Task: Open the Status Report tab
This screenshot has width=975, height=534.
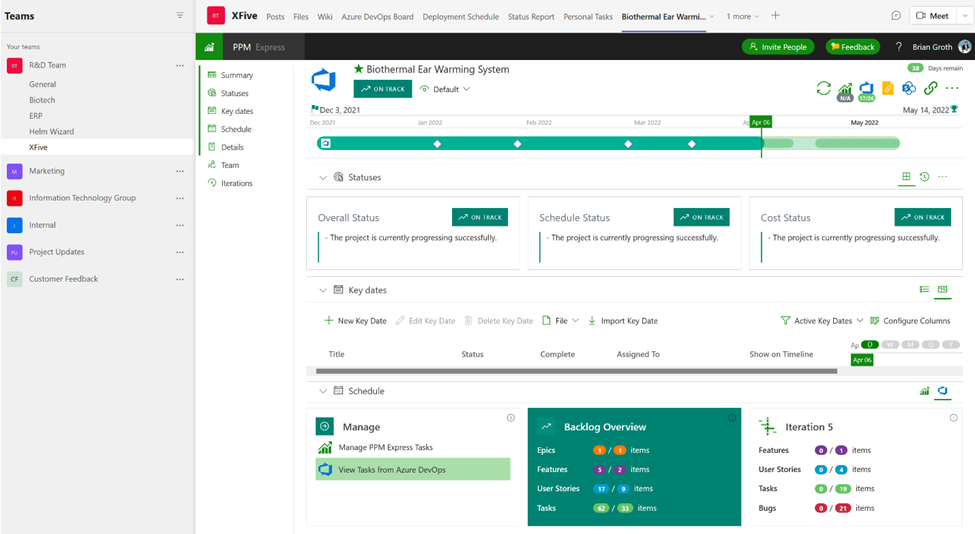Action: point(531,17)
